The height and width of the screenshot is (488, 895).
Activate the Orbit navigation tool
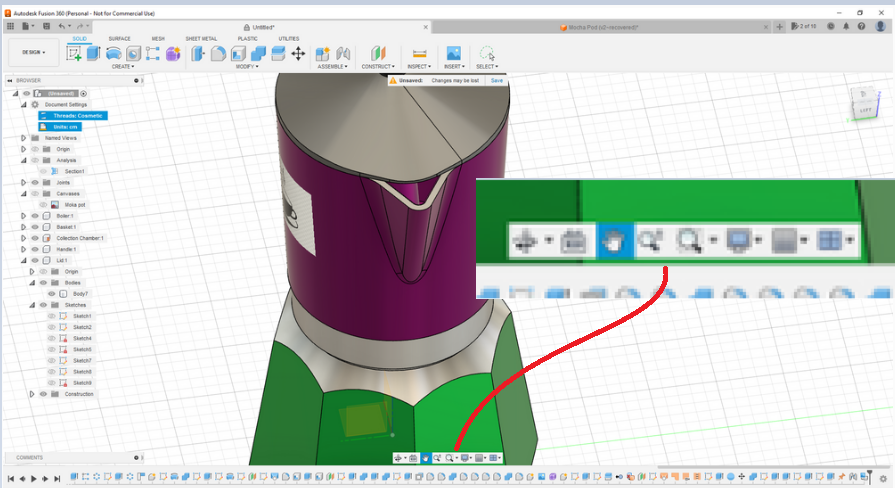[x=398, y=458]
